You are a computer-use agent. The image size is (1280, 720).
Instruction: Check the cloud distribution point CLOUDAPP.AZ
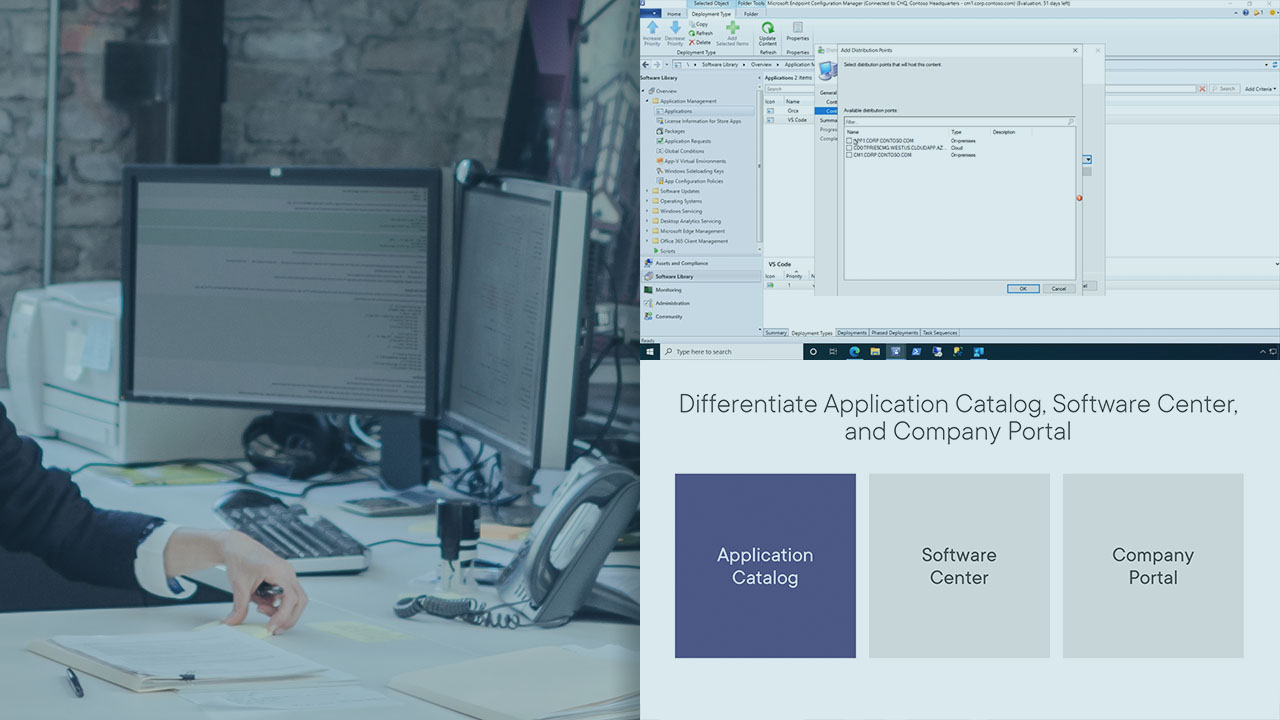(850, 148)
